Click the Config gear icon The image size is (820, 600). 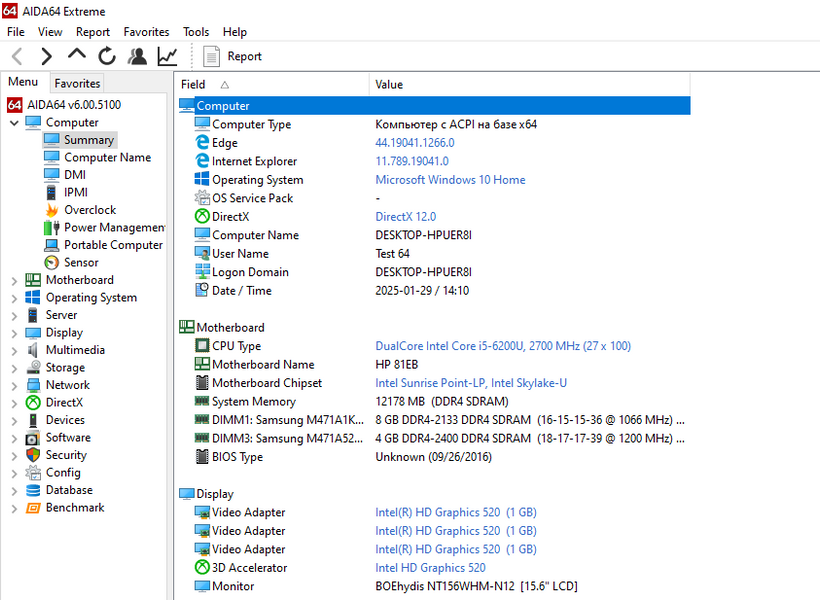[33, 472]
